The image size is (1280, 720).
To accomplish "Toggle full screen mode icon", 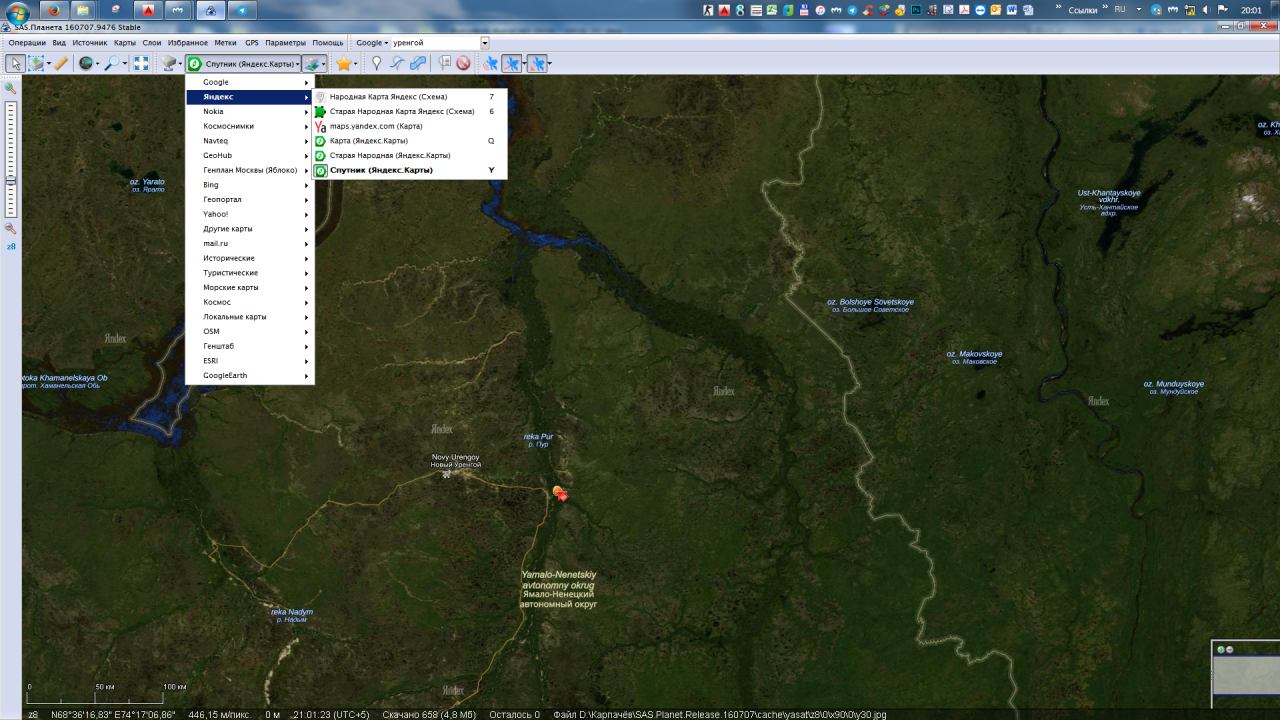I will (x=141, y=63).
